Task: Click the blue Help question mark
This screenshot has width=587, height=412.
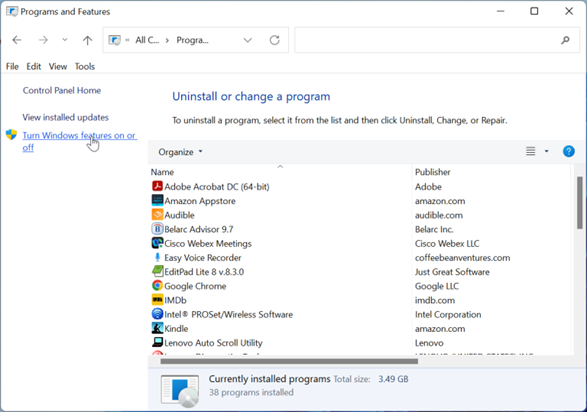Action: pyautogui.click(x=568, y=152)
